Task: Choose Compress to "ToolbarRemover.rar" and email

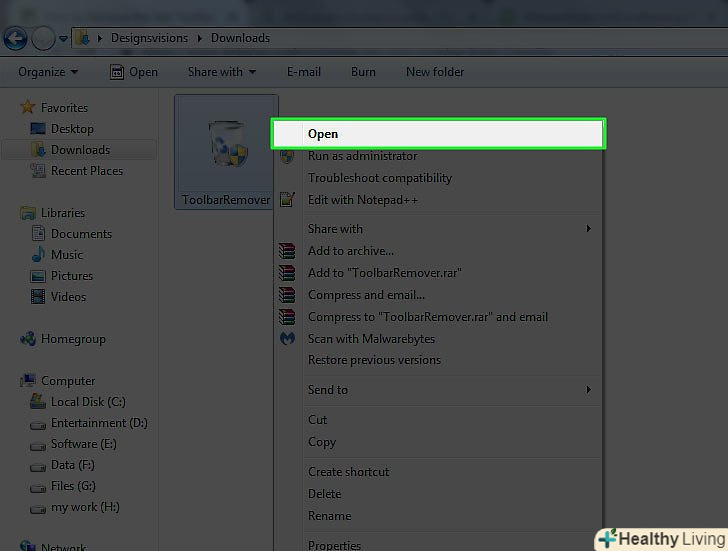Action: [x=438, y=317]
